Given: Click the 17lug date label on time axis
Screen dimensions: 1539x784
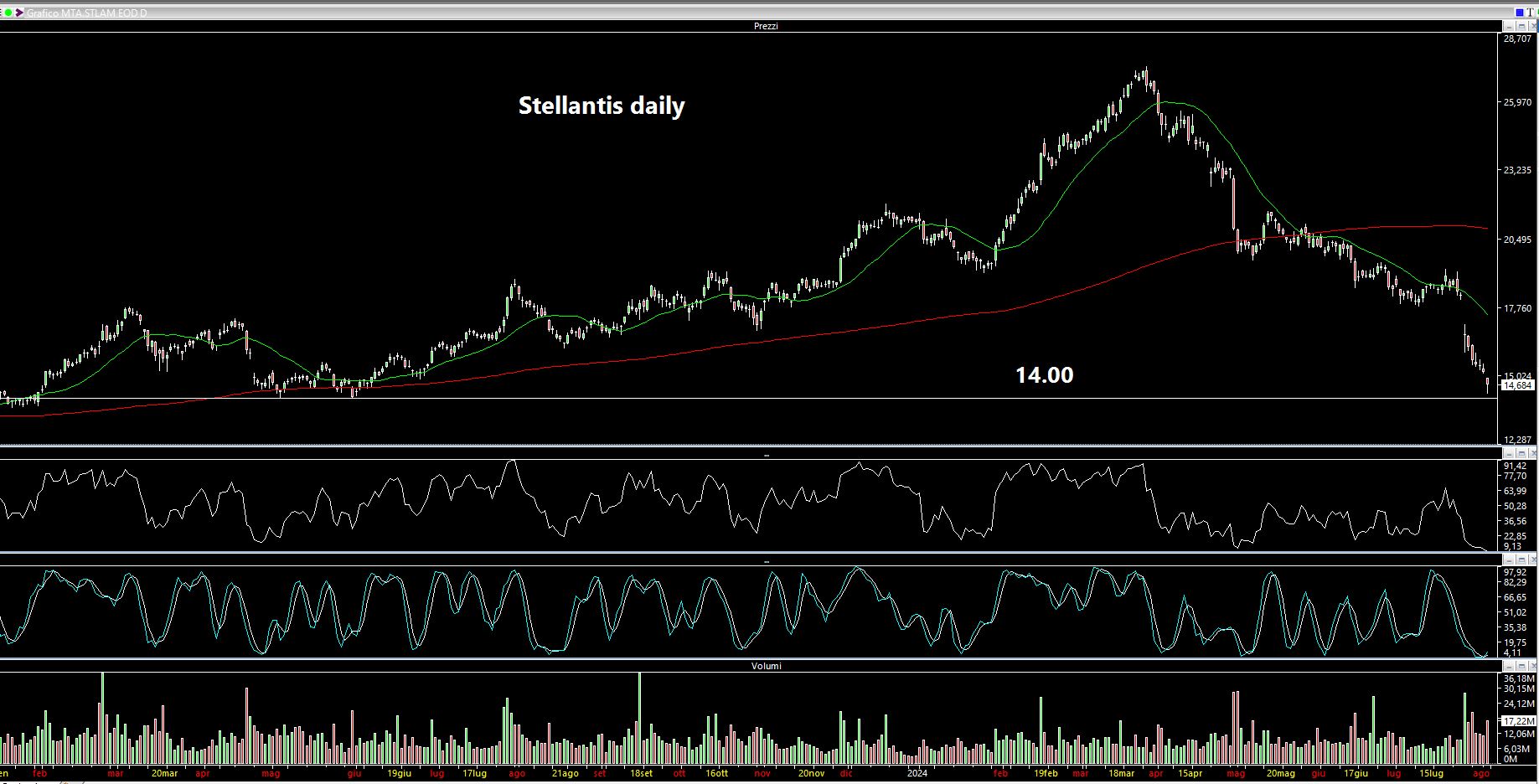Looking at the screenshot, I should 474,773.
